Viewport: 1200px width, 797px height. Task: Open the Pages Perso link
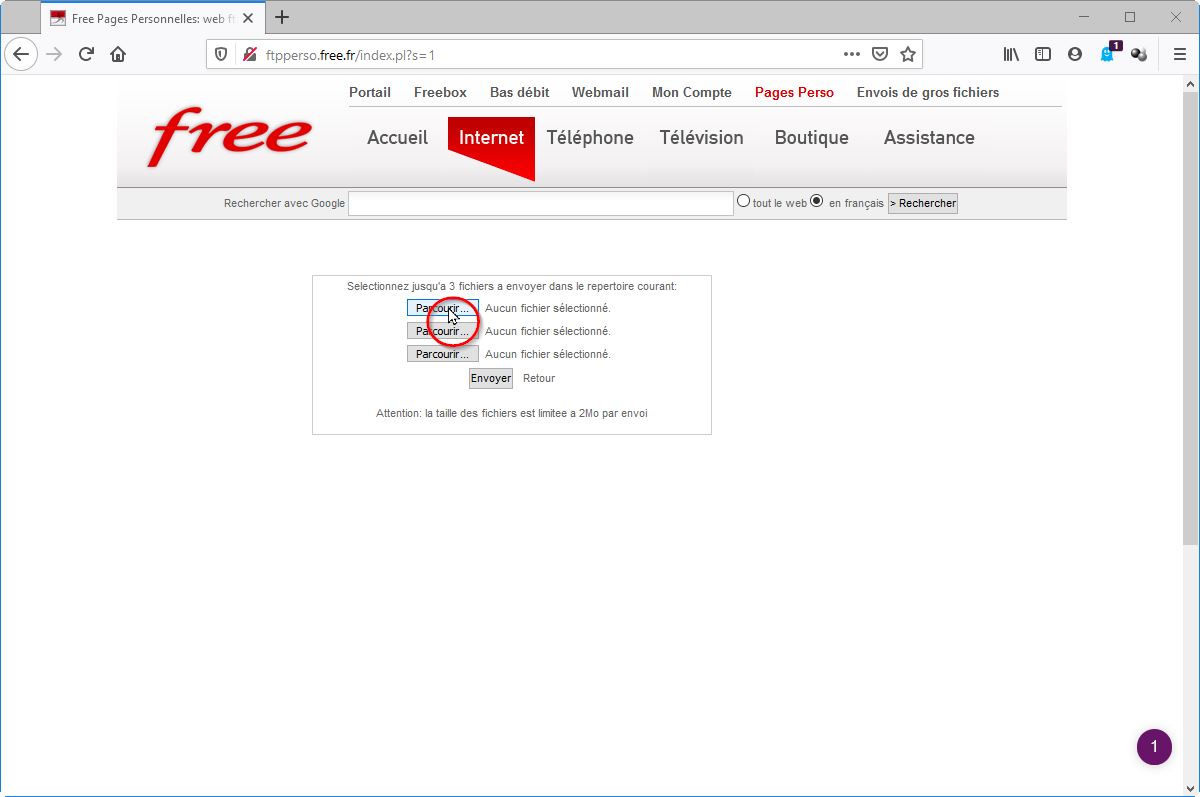click(794, 92)
